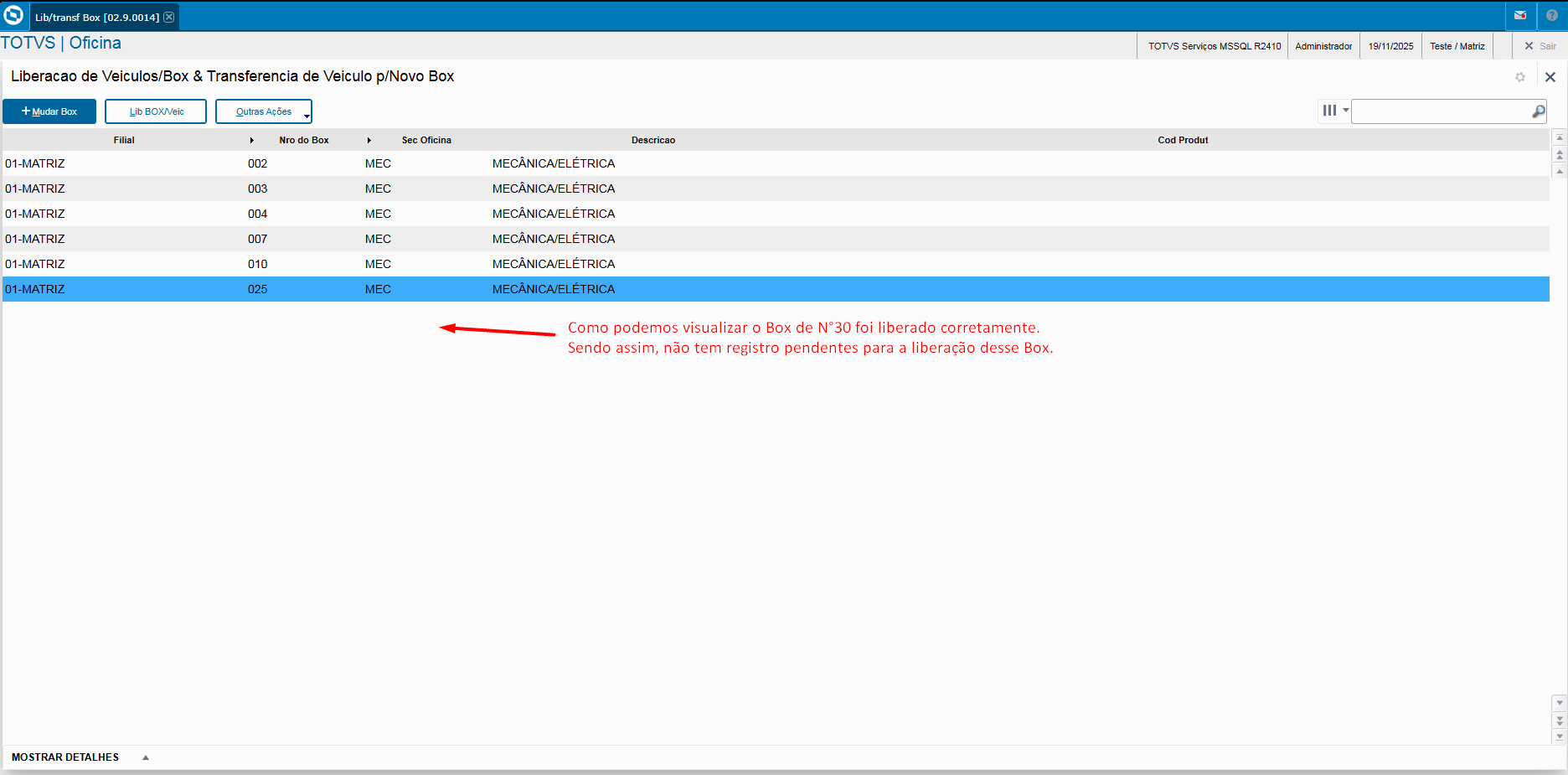Jump to bottom with scrollbar last-record arrow
The image size is (1568, 775).
1559,736
